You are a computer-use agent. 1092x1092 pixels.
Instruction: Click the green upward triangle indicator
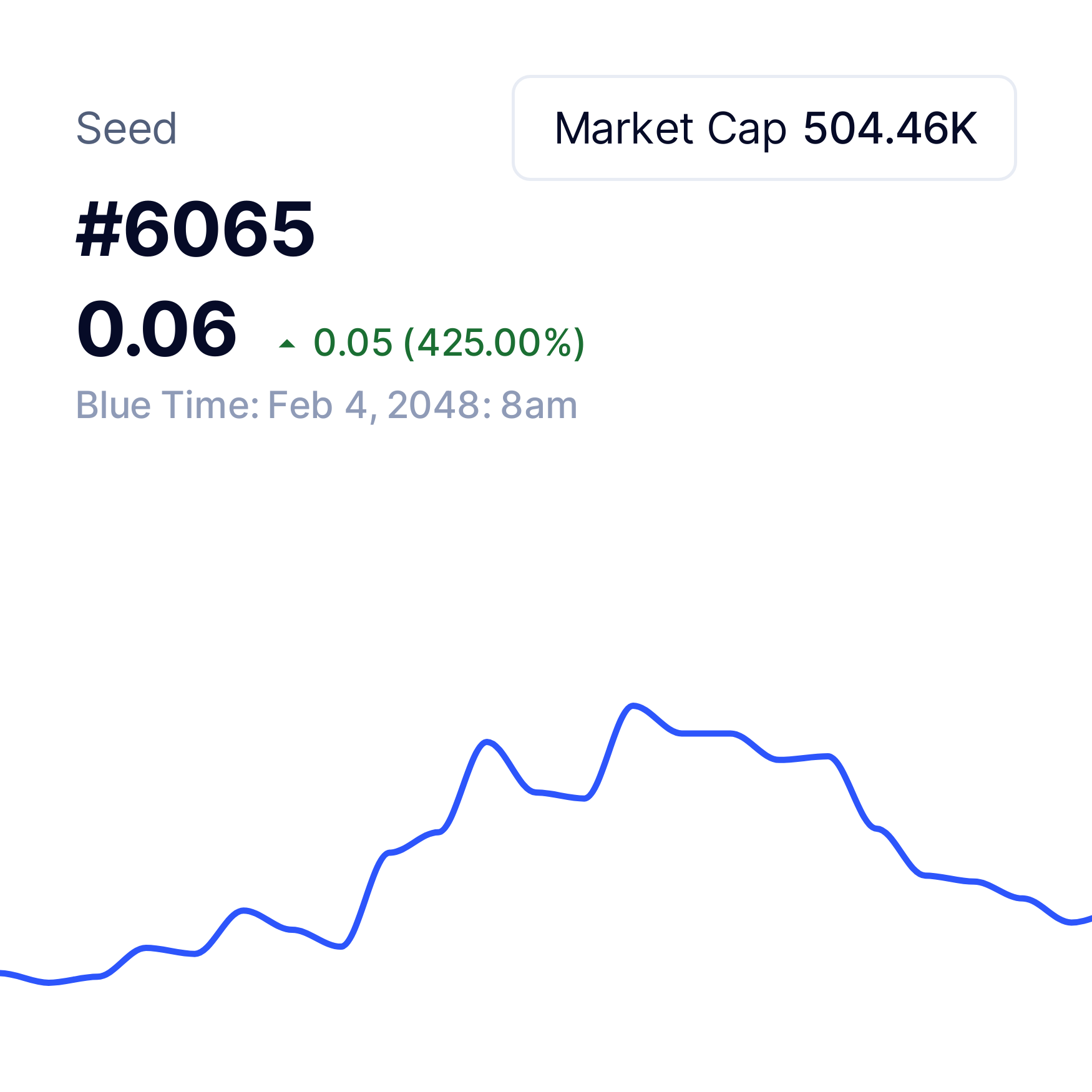pos(286,343)
